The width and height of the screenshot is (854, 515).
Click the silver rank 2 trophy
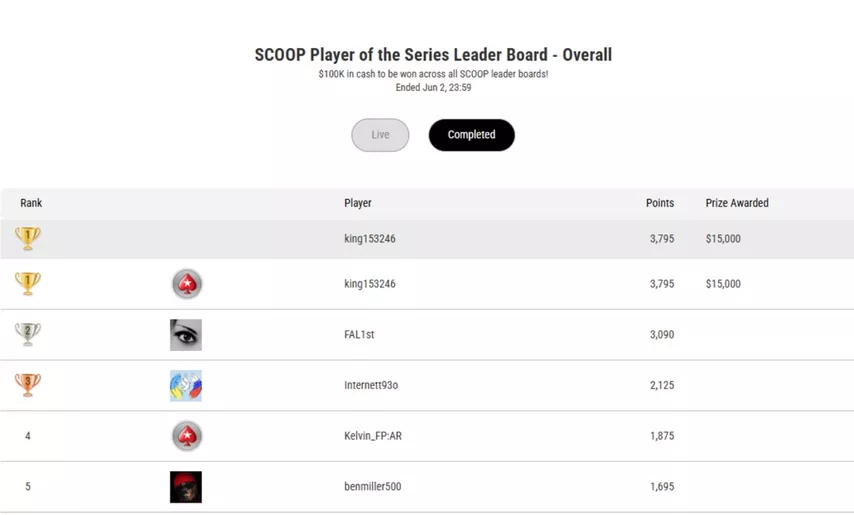tap(28, 334)
